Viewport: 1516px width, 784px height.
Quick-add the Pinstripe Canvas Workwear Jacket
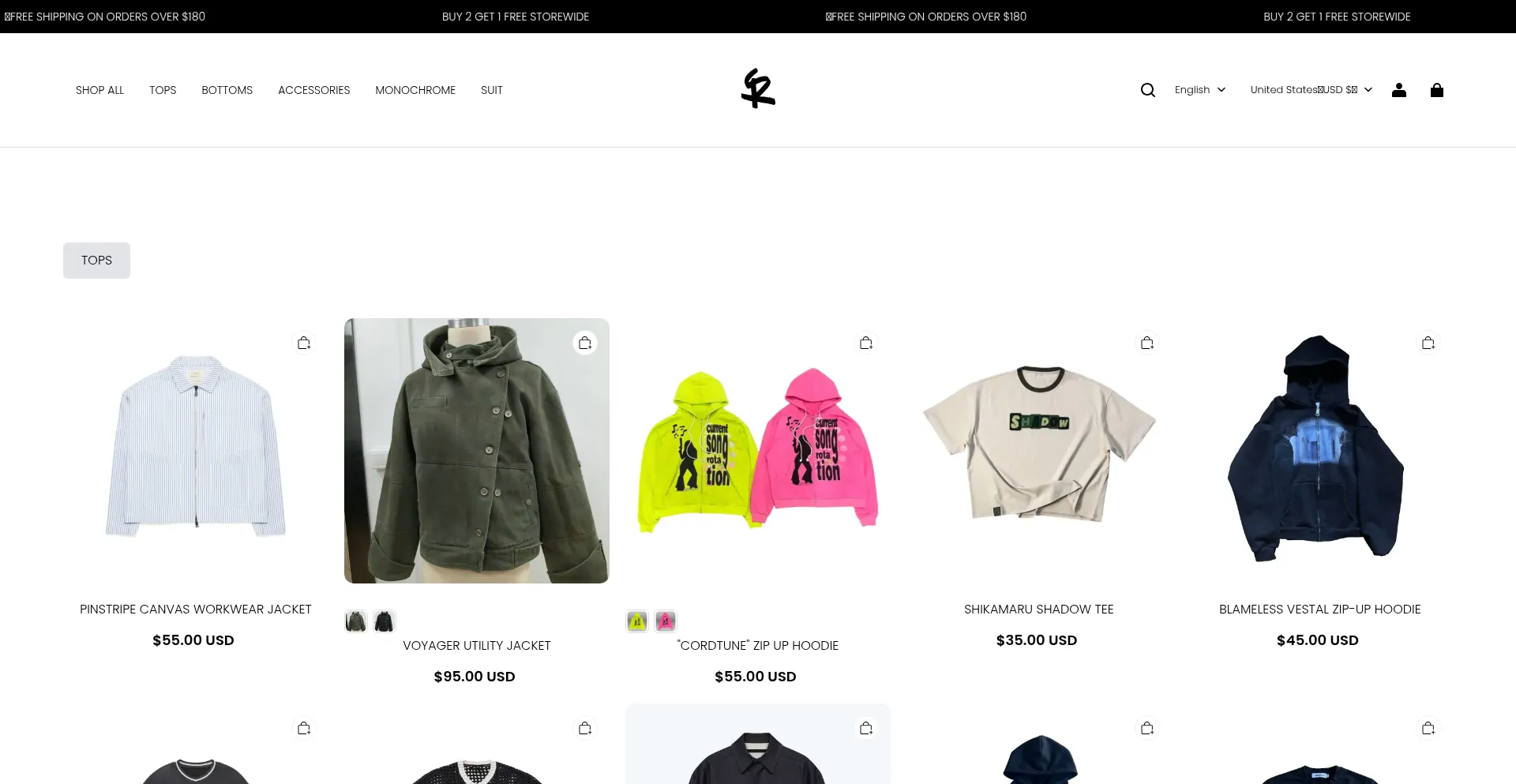(x=304, y=343)
